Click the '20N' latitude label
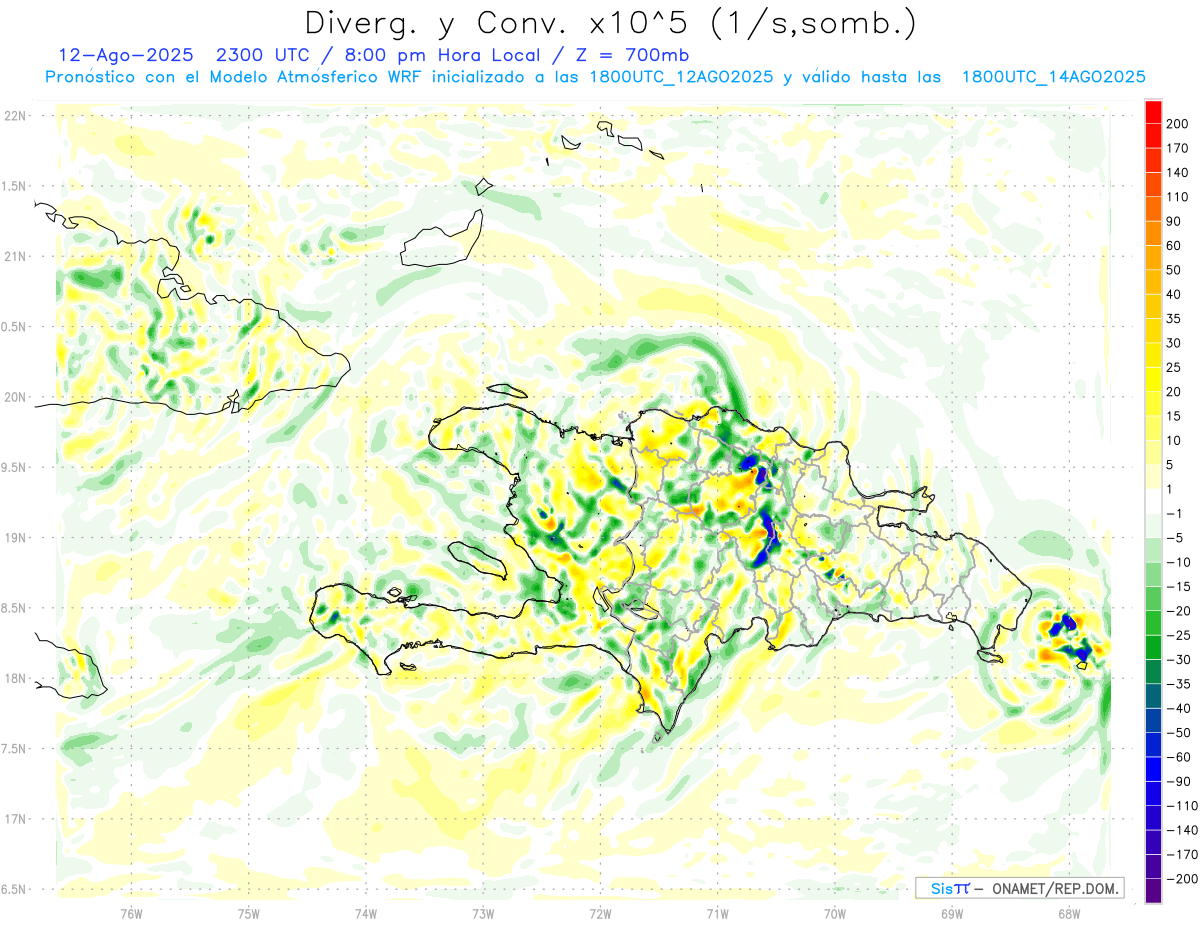Viewport: 1200px width, 927px height. coord(14,397)
